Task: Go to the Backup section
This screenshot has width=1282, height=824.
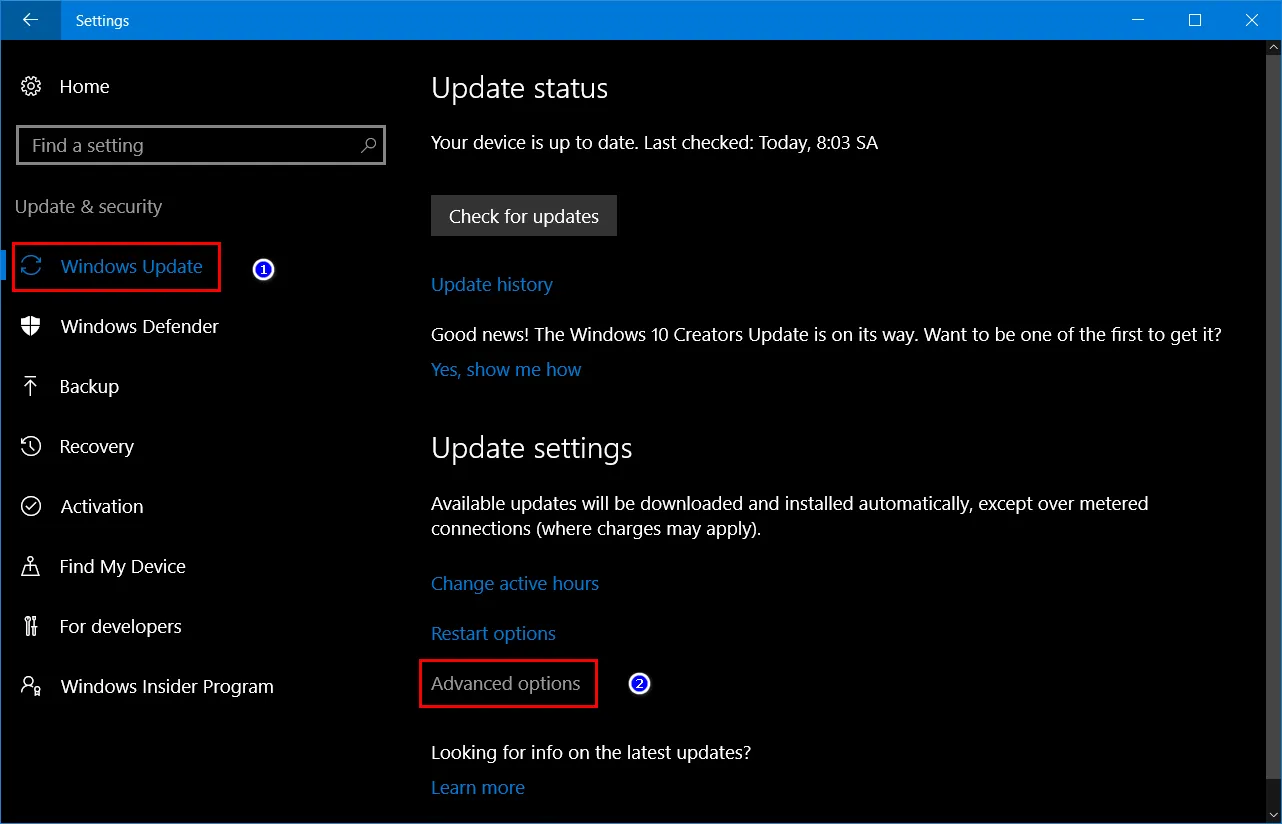Action: tap(89, 386)
